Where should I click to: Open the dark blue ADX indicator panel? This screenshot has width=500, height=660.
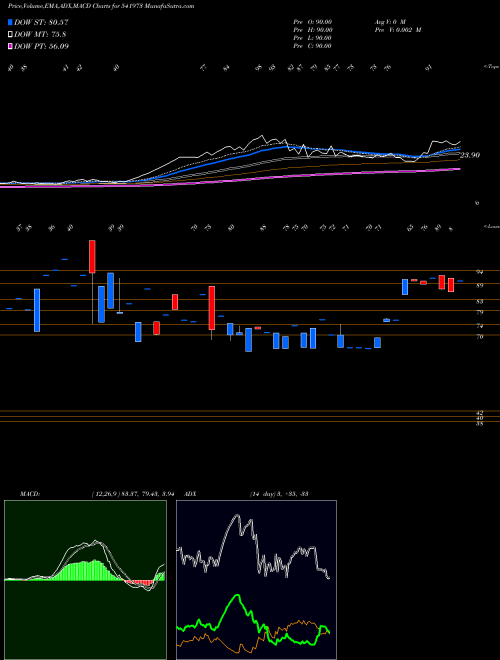pyautogui.click(x=256, y=580)
